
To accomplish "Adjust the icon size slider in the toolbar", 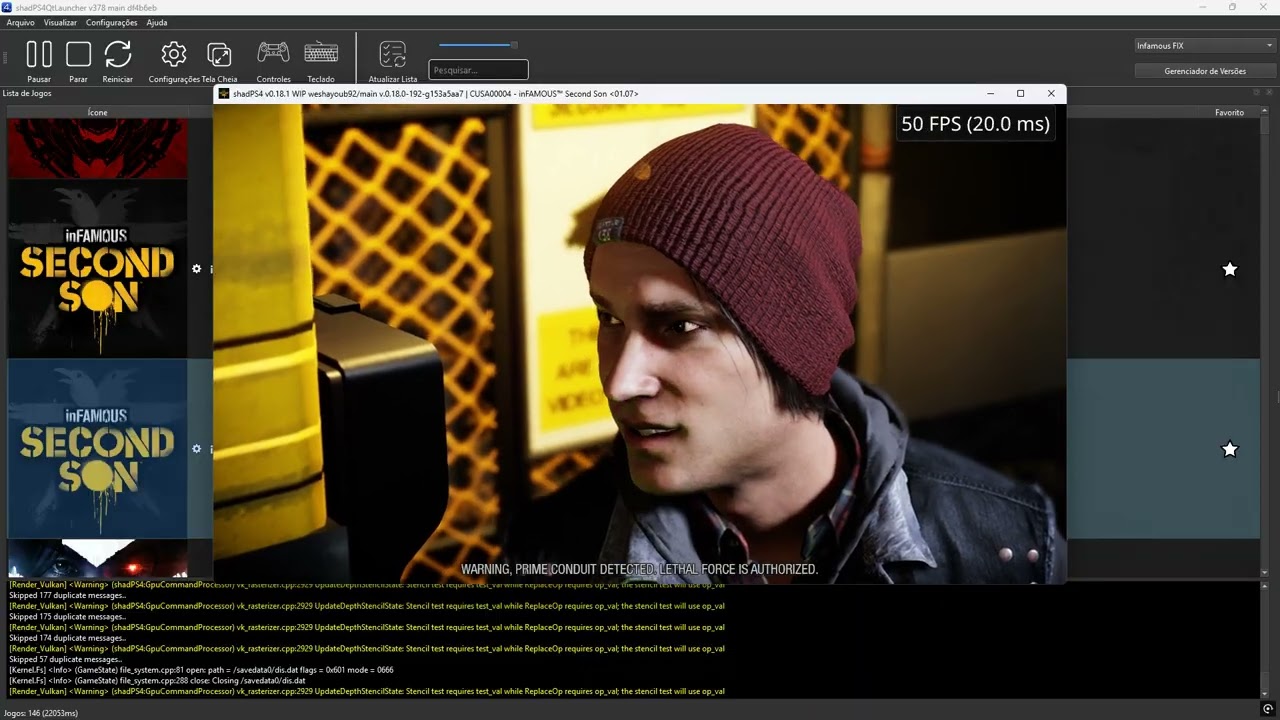I will pos(478,45).
